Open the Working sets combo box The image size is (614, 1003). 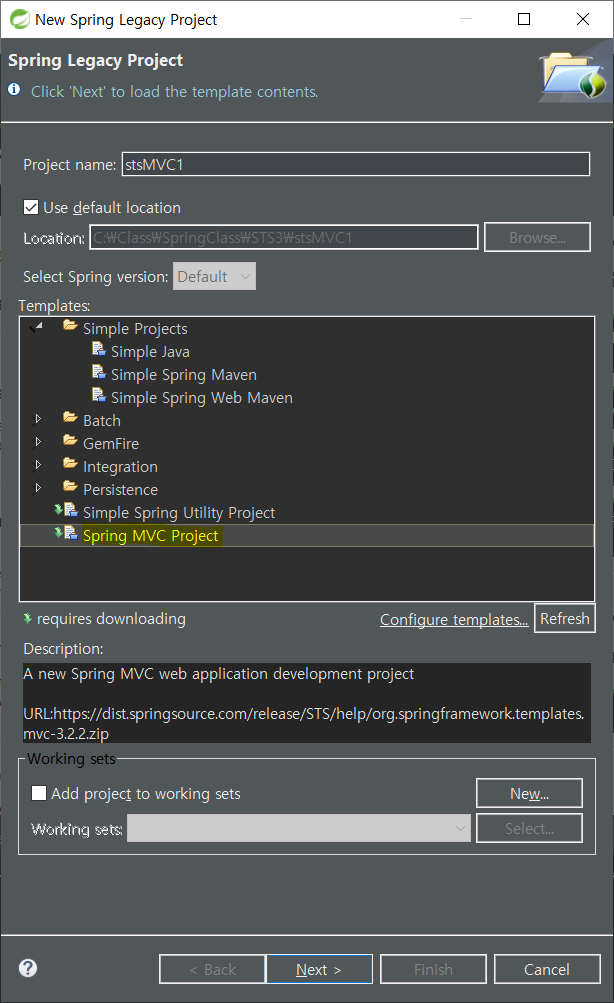click(299, 828)
